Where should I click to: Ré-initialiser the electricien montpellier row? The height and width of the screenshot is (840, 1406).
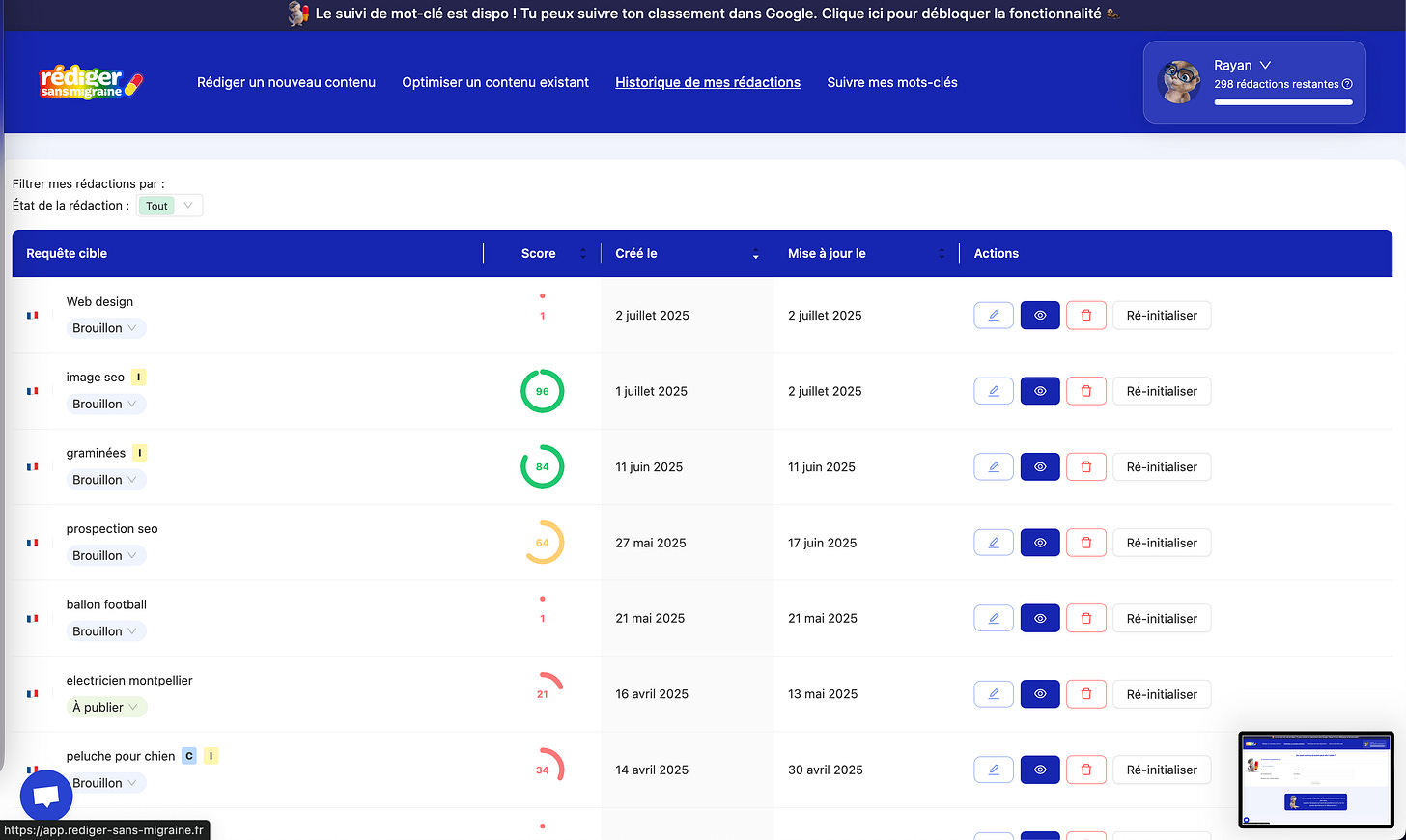tap(1162, 694)
